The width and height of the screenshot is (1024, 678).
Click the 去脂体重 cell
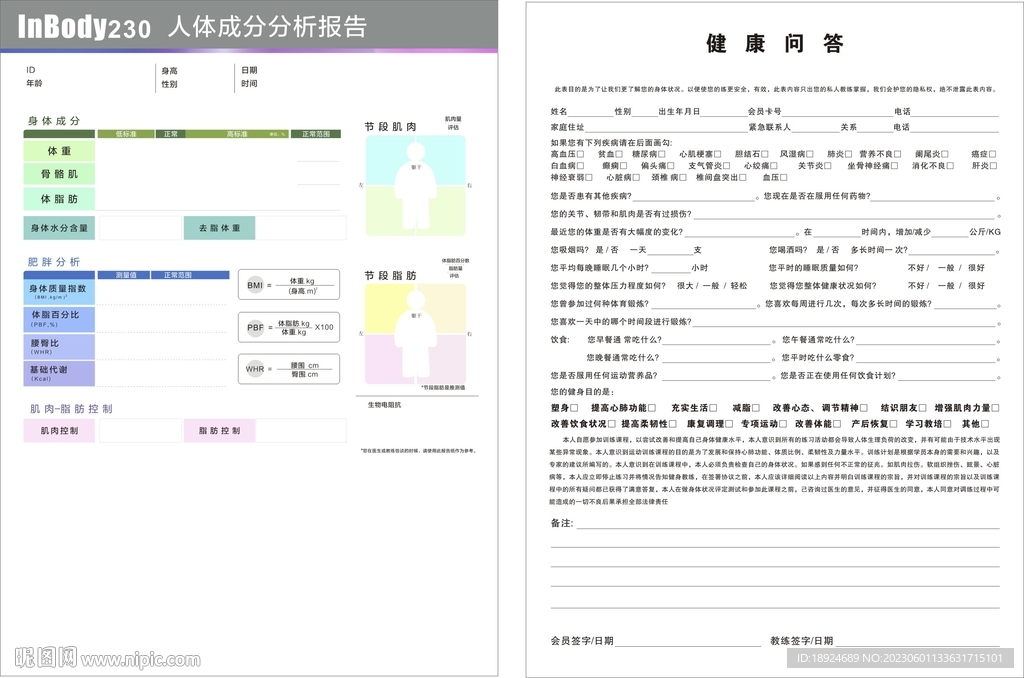[x=219, y=228]
